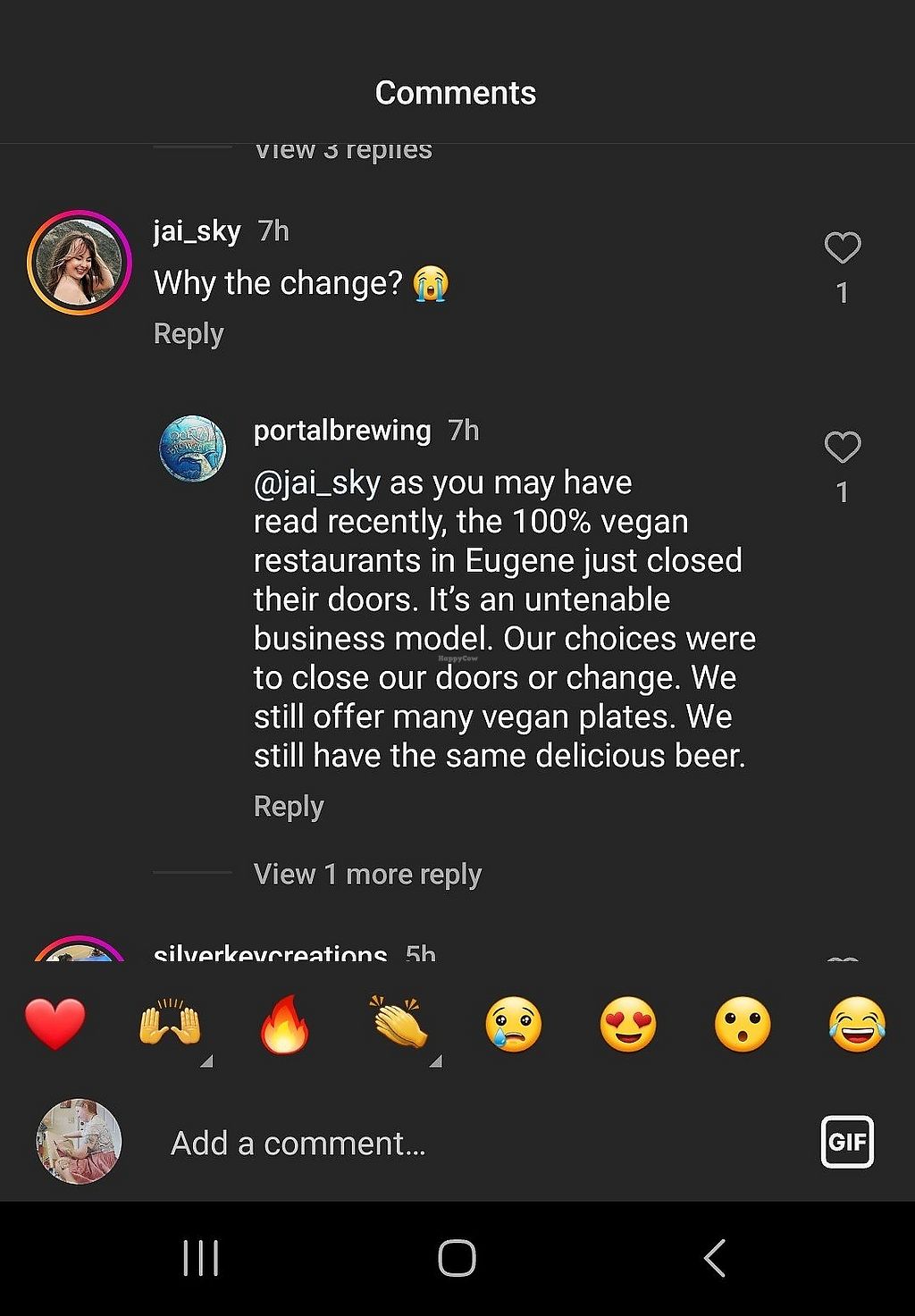Image resolution: width=915 pixels, height=1316 pixels.
Task: Reply to jai_sky's comment
Action: pyautogui.click(x=189, y=334)
